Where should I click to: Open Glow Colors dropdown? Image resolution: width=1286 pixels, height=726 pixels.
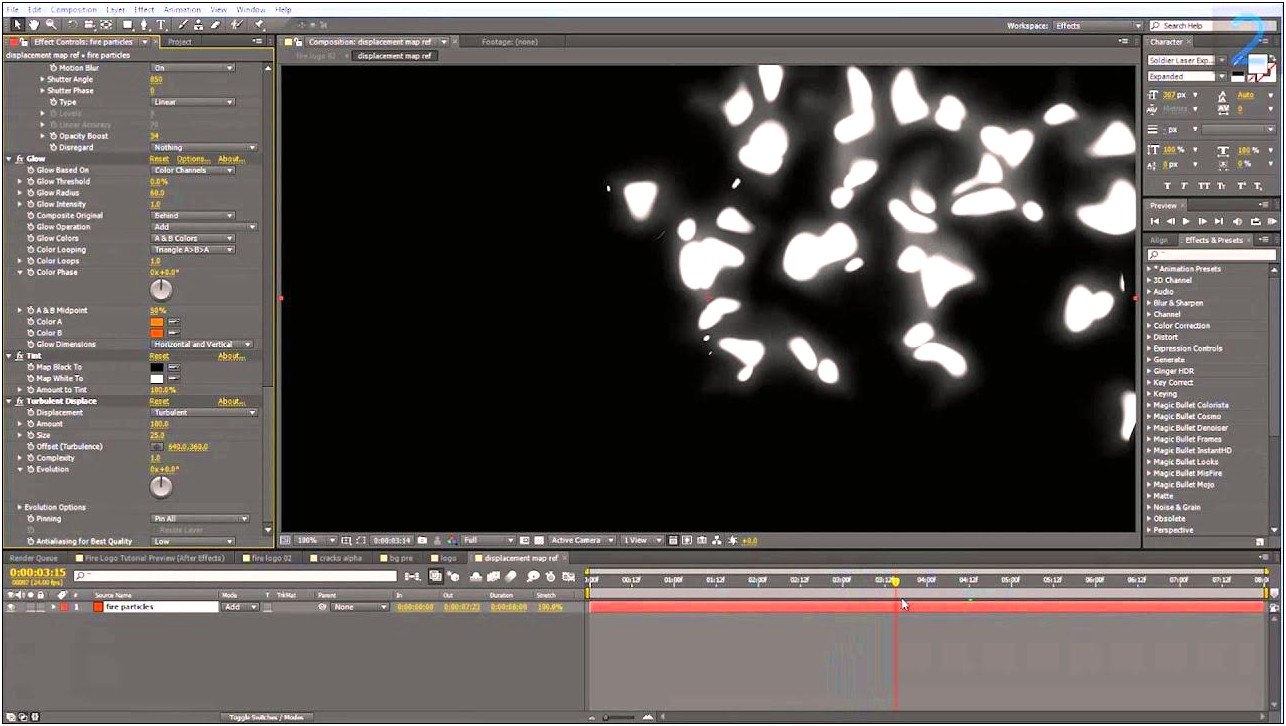click(193, 238)
